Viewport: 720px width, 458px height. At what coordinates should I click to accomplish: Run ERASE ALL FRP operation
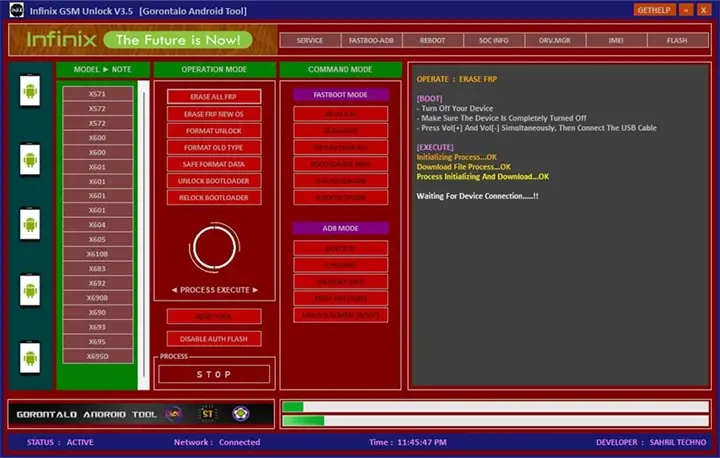click(214, 97)
